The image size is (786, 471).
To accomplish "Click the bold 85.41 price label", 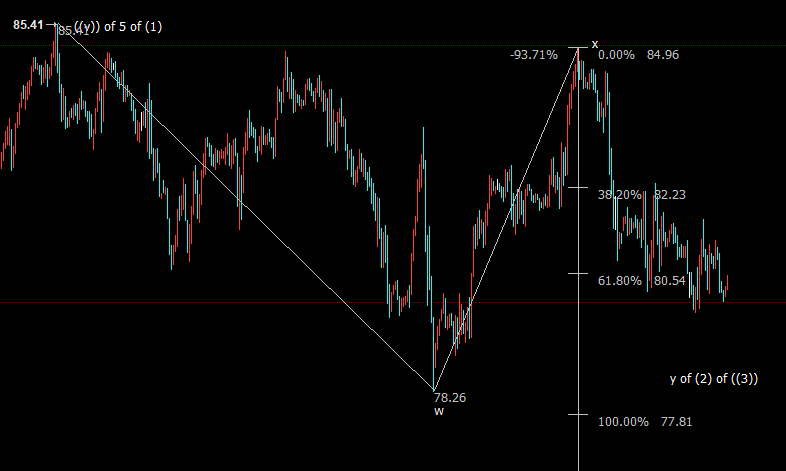I will pyautogui.click(x=28, y=25).
